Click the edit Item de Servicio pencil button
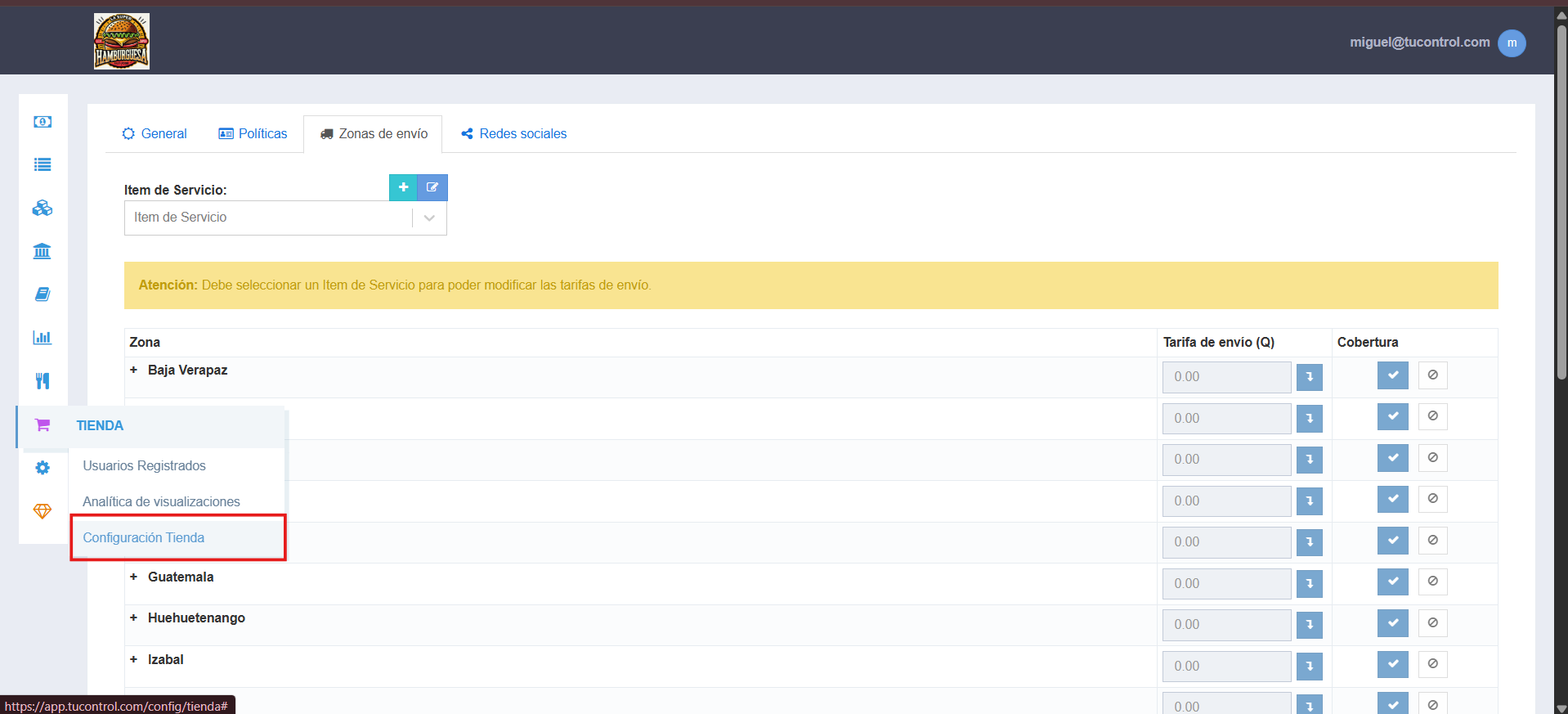Viewport: 1568px width, 714px height. coord(432,187)
